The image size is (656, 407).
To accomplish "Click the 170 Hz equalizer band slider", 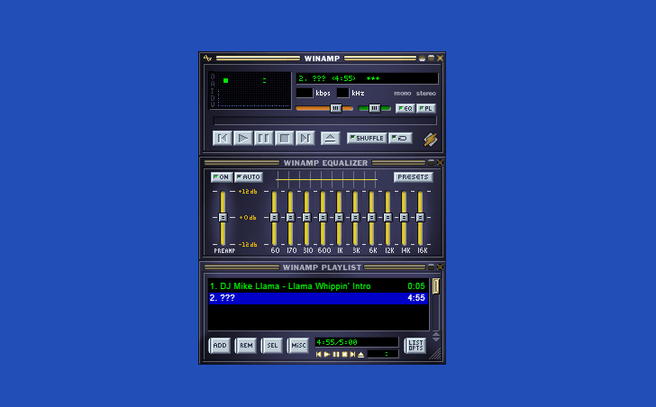I will click(x=290, y=218).
